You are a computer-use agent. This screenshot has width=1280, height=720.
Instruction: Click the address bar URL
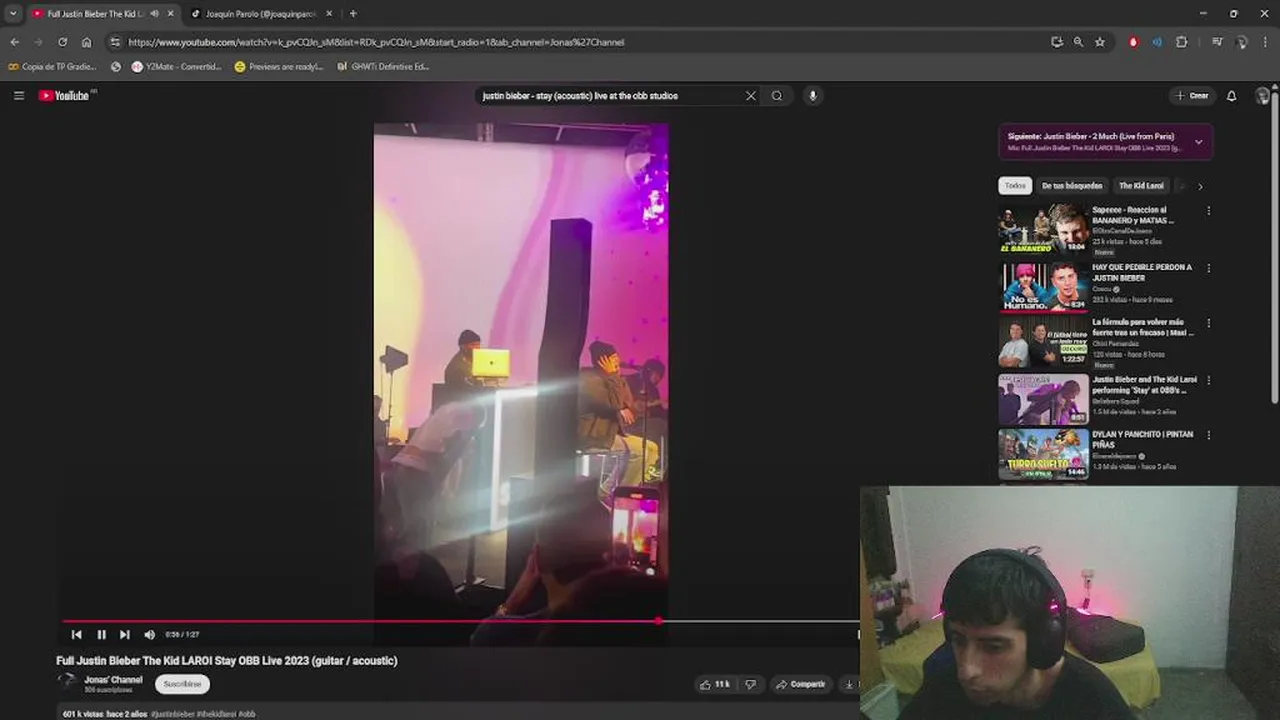[x=376, y=42]
